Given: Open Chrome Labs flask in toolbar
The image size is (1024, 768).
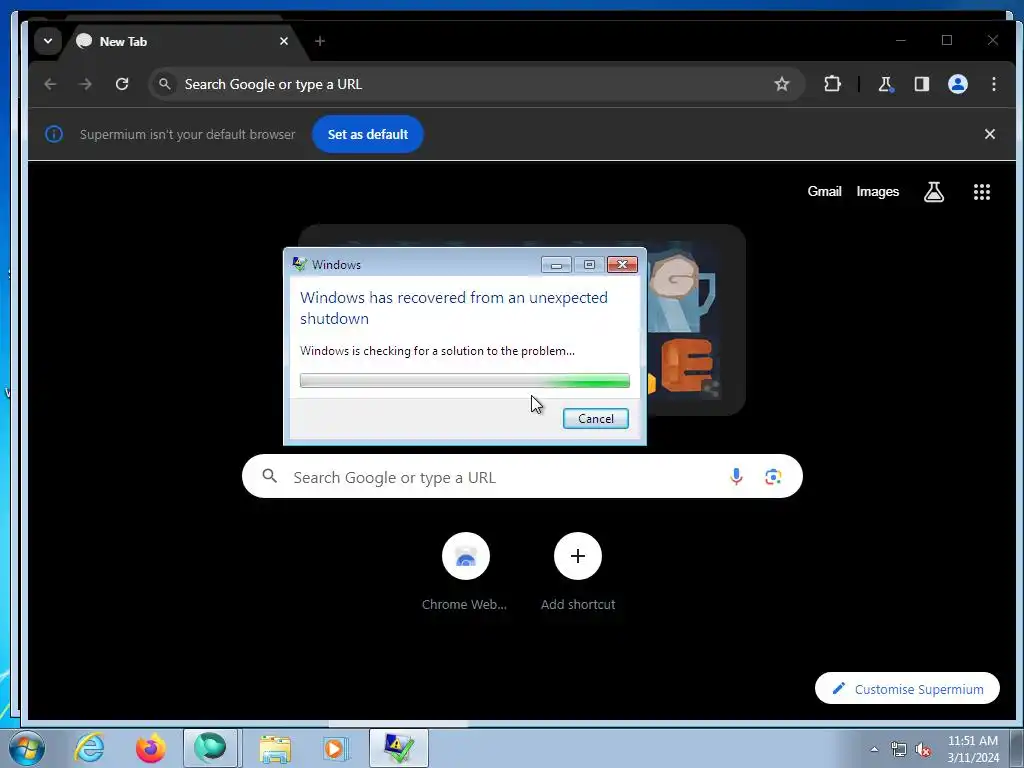Looking at the screenshot, I should click(x=886, y=84).
